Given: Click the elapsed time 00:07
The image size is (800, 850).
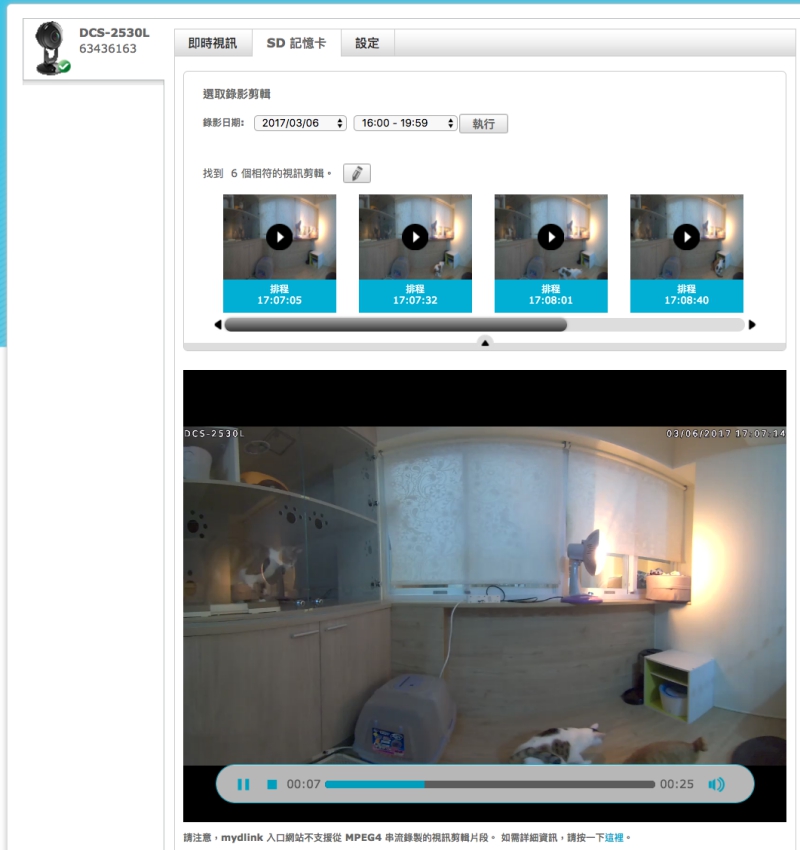Looking at the screenshot, I should pyautogui.click(x=304, y=784).
